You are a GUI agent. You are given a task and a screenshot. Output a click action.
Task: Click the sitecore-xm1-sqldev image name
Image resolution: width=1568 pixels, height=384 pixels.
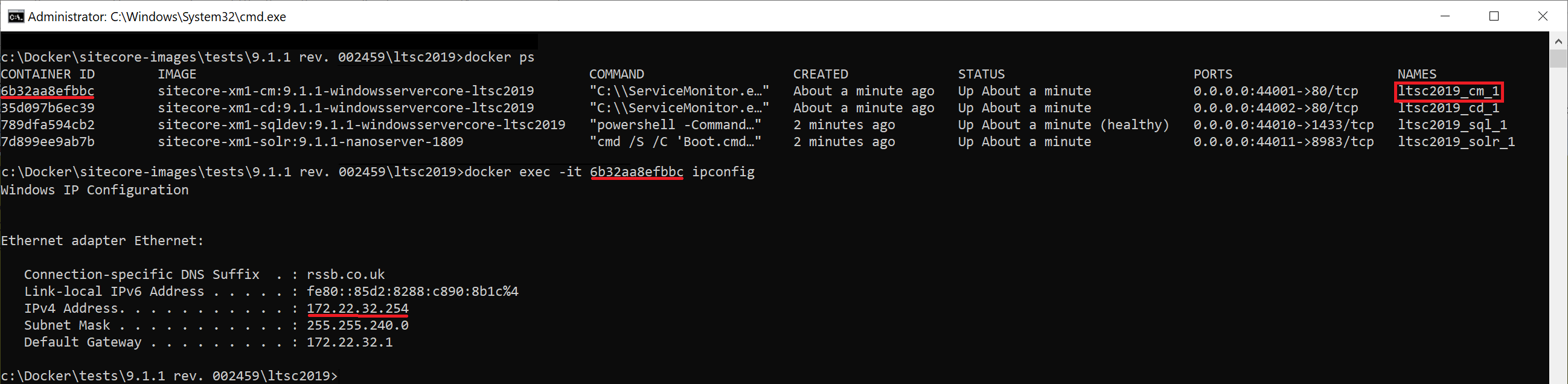[x=361, y=125]
